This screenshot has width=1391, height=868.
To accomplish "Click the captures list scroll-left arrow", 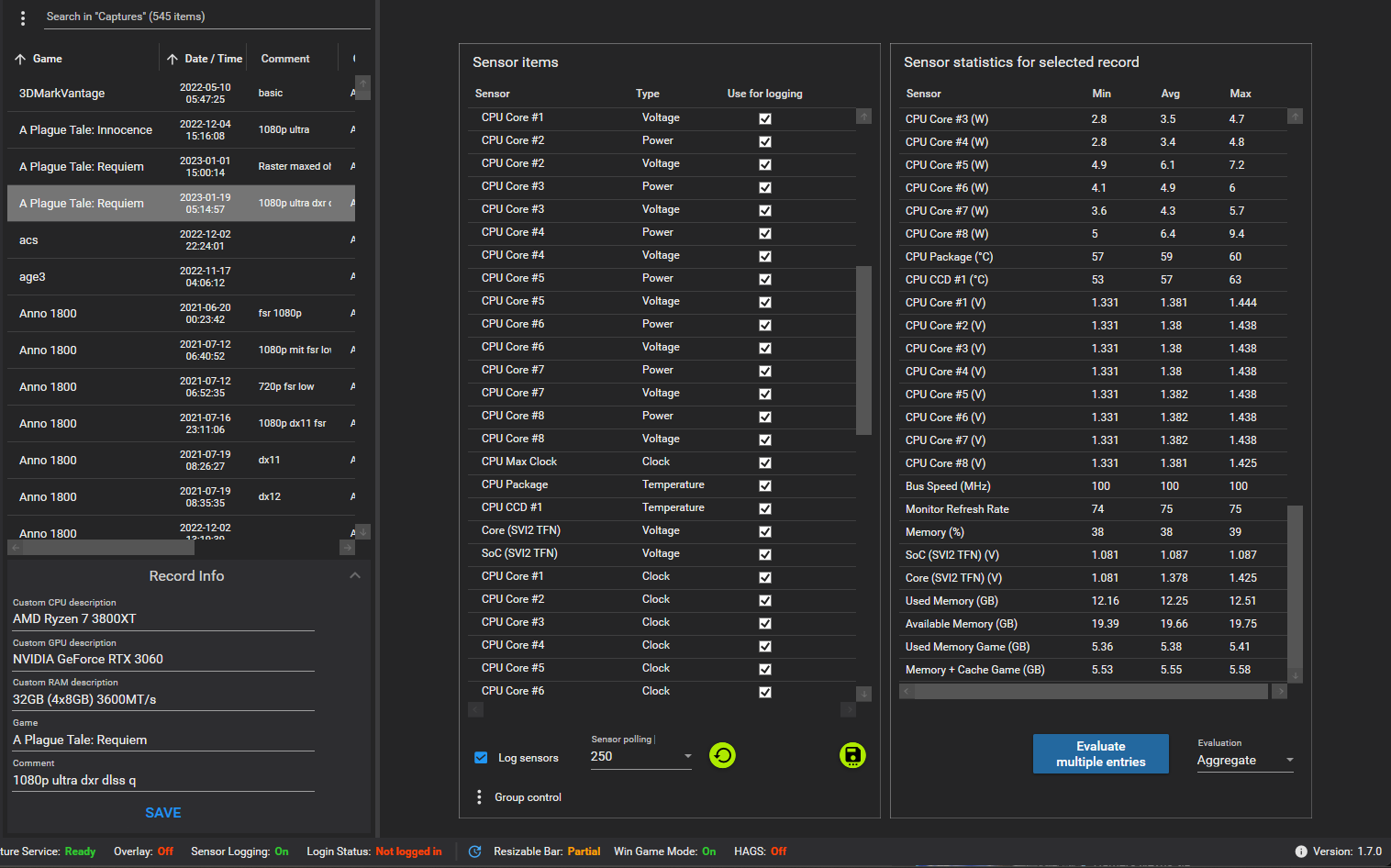I will [x=15, y=548].
